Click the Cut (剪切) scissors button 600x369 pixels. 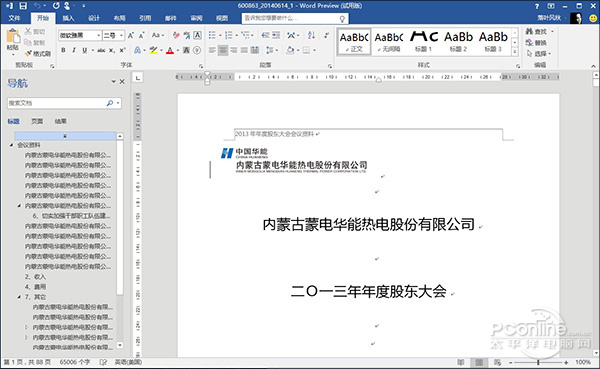(x=35, y=31)
